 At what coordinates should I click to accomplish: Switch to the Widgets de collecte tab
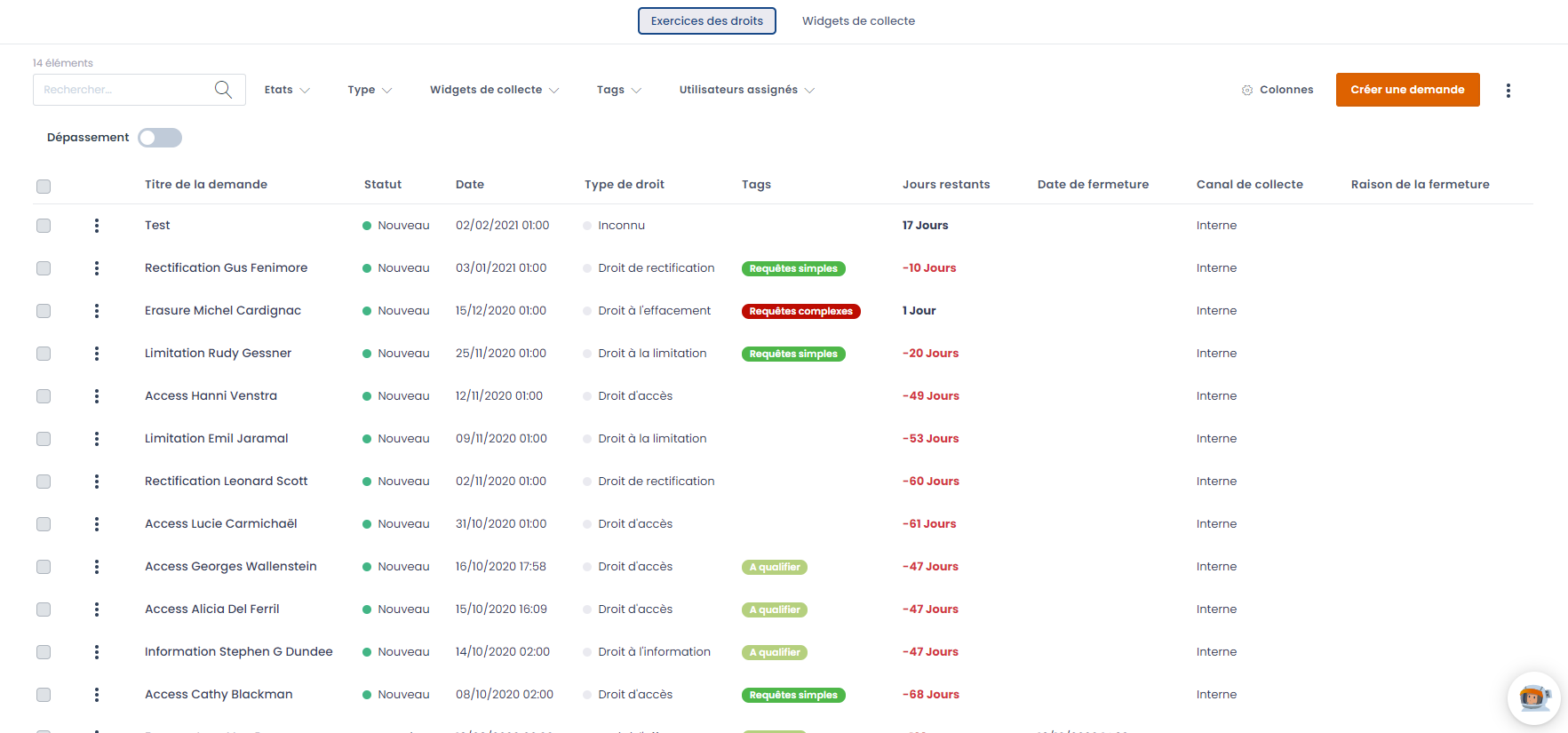(858, 21)
